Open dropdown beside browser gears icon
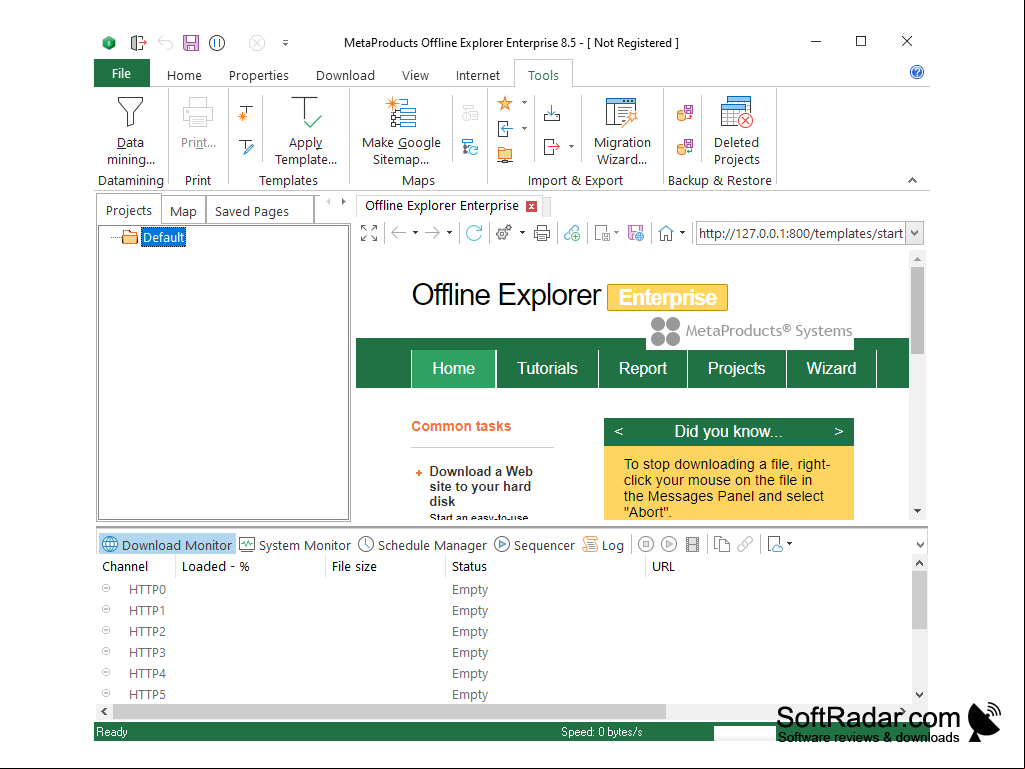This screenshot has height=769, width=1025. [x=522, y=233]
